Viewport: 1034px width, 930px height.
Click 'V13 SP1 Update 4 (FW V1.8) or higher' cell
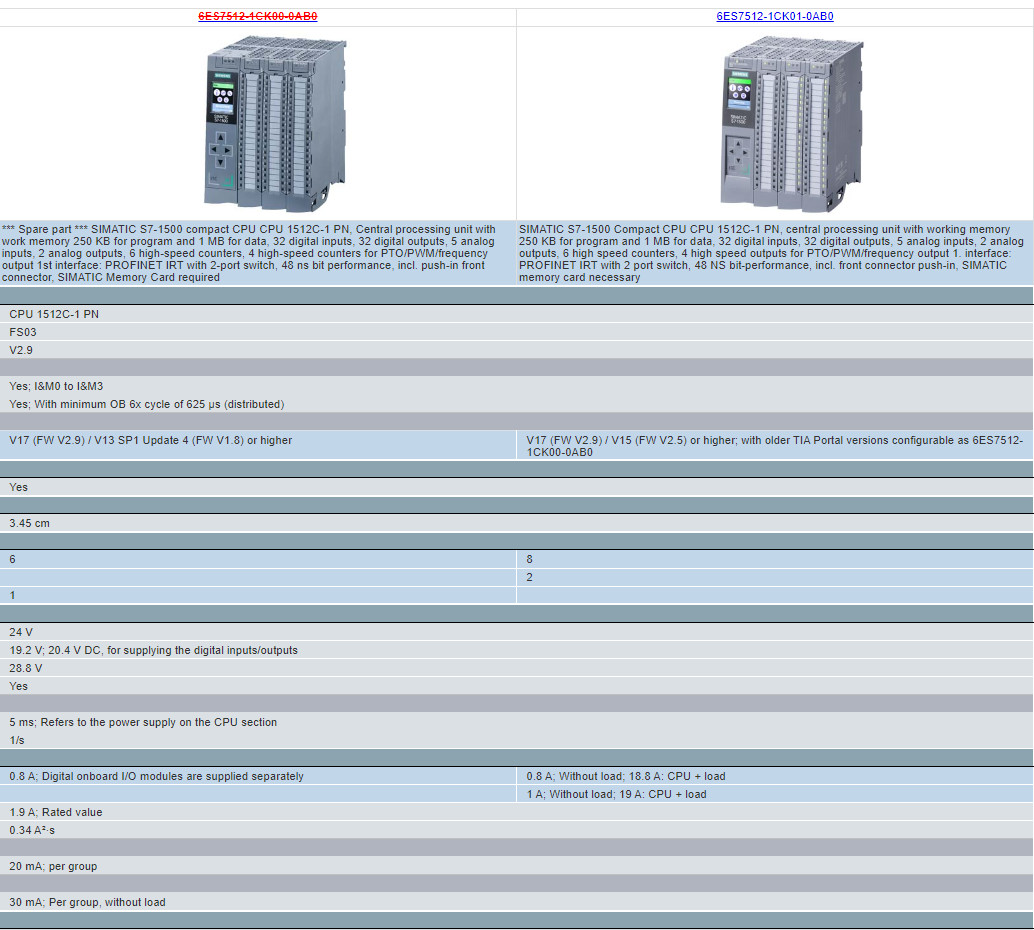click(258, 446)
